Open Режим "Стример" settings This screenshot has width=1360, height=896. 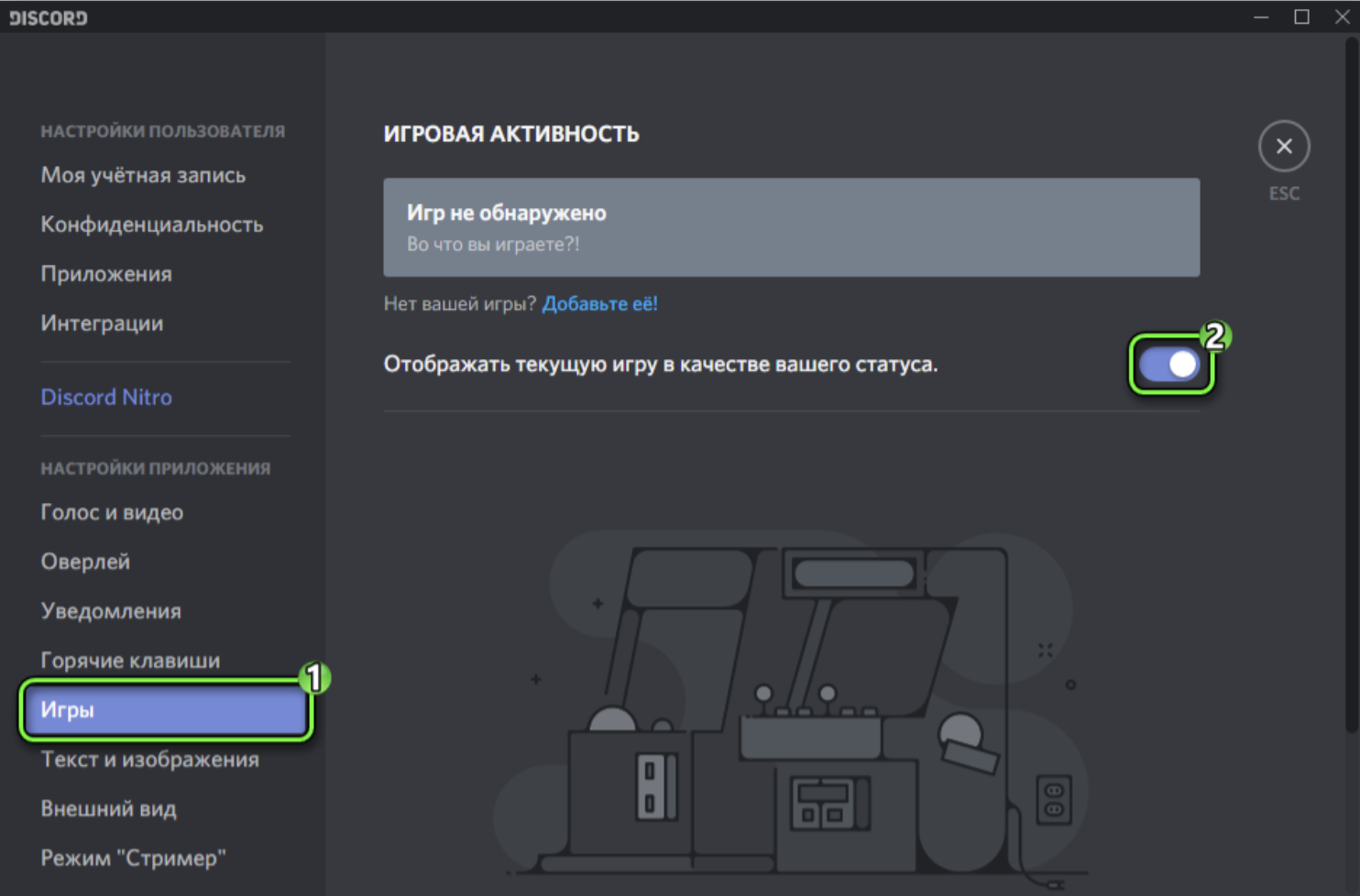click(x=133, y=858)
